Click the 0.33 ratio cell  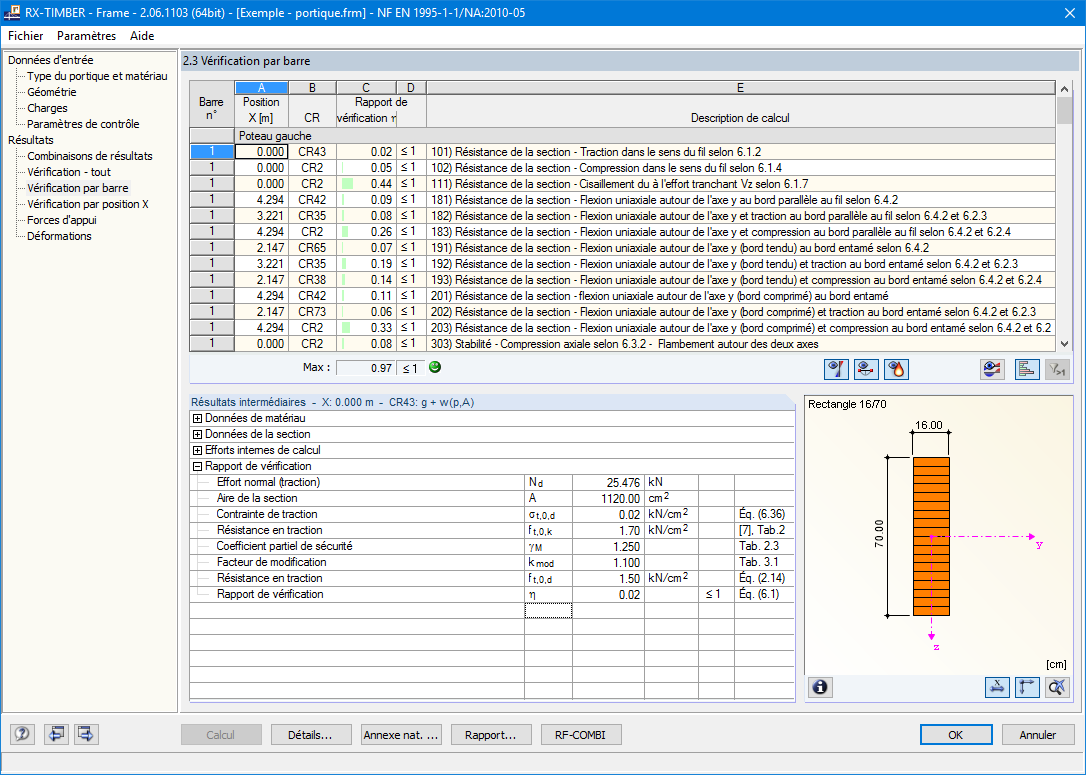366,328
